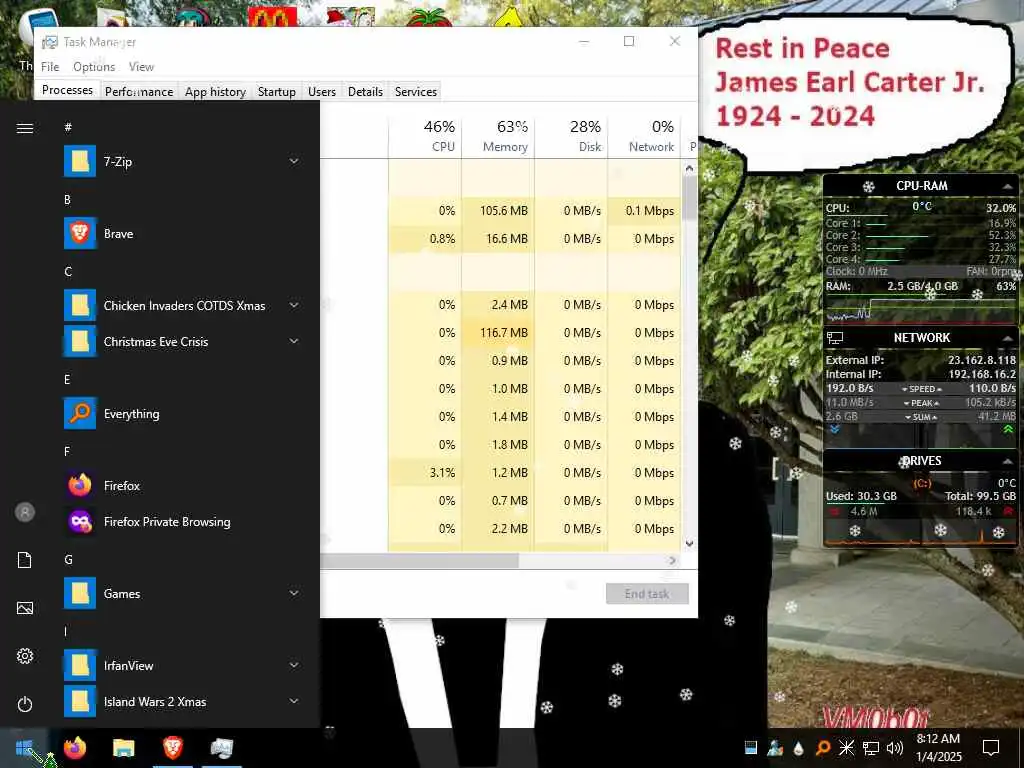The width and height of the screenshot is (1024, 768).
Task: Jump to letter B section header
Action: pyautogui.click(x=67, y=199)
